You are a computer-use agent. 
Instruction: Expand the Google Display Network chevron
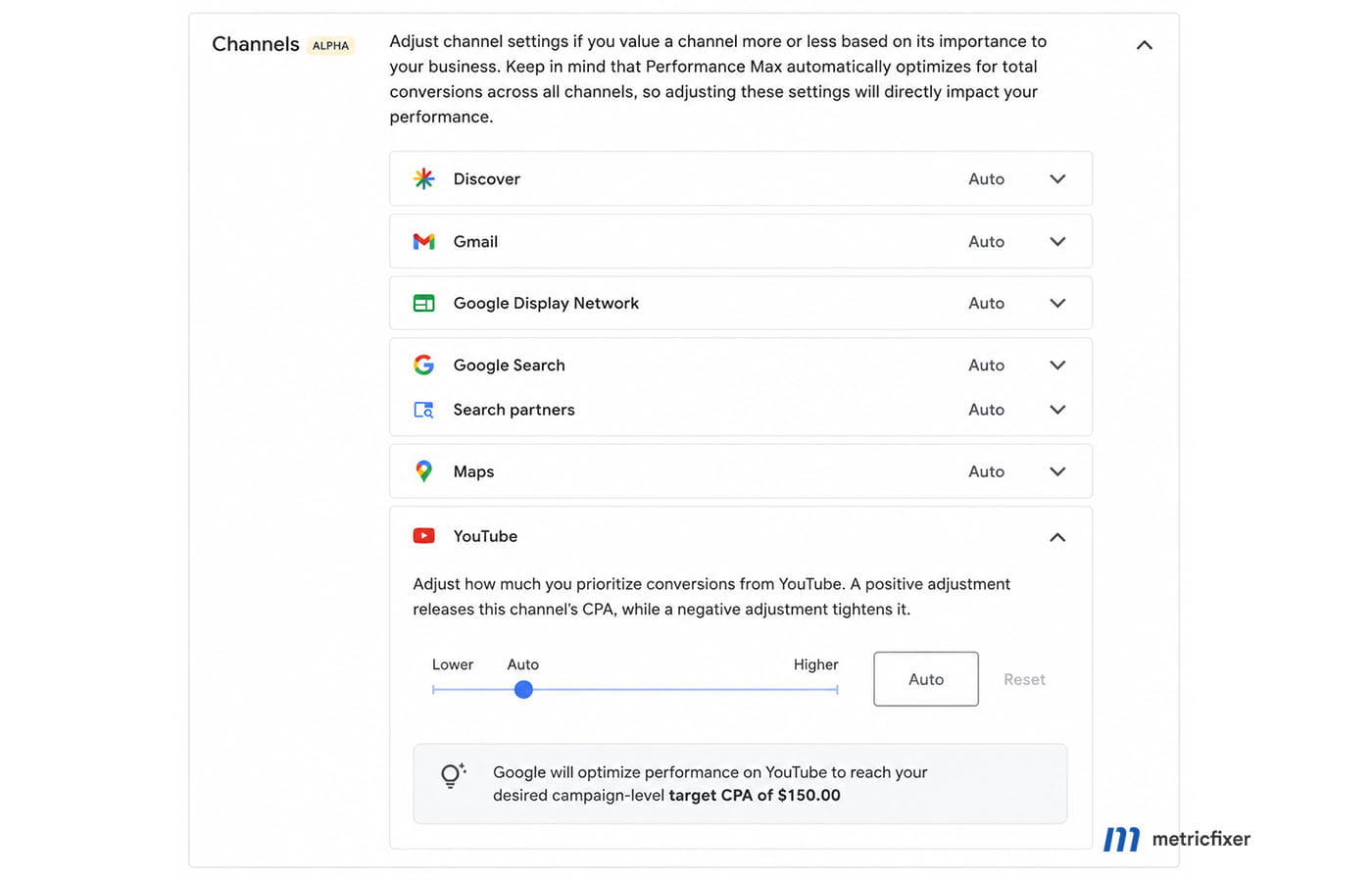coord(1057,304)
